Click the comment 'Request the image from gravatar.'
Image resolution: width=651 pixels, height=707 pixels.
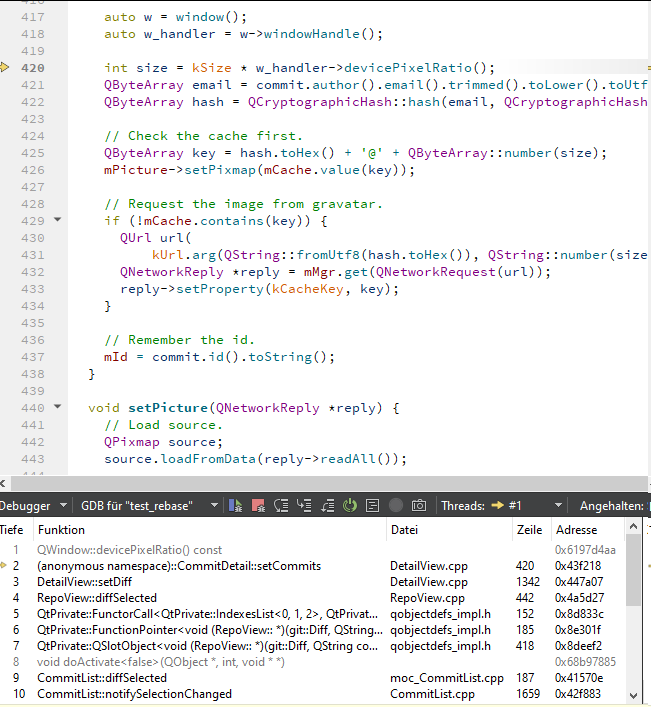pyautogui.click(x=243, y=204)
